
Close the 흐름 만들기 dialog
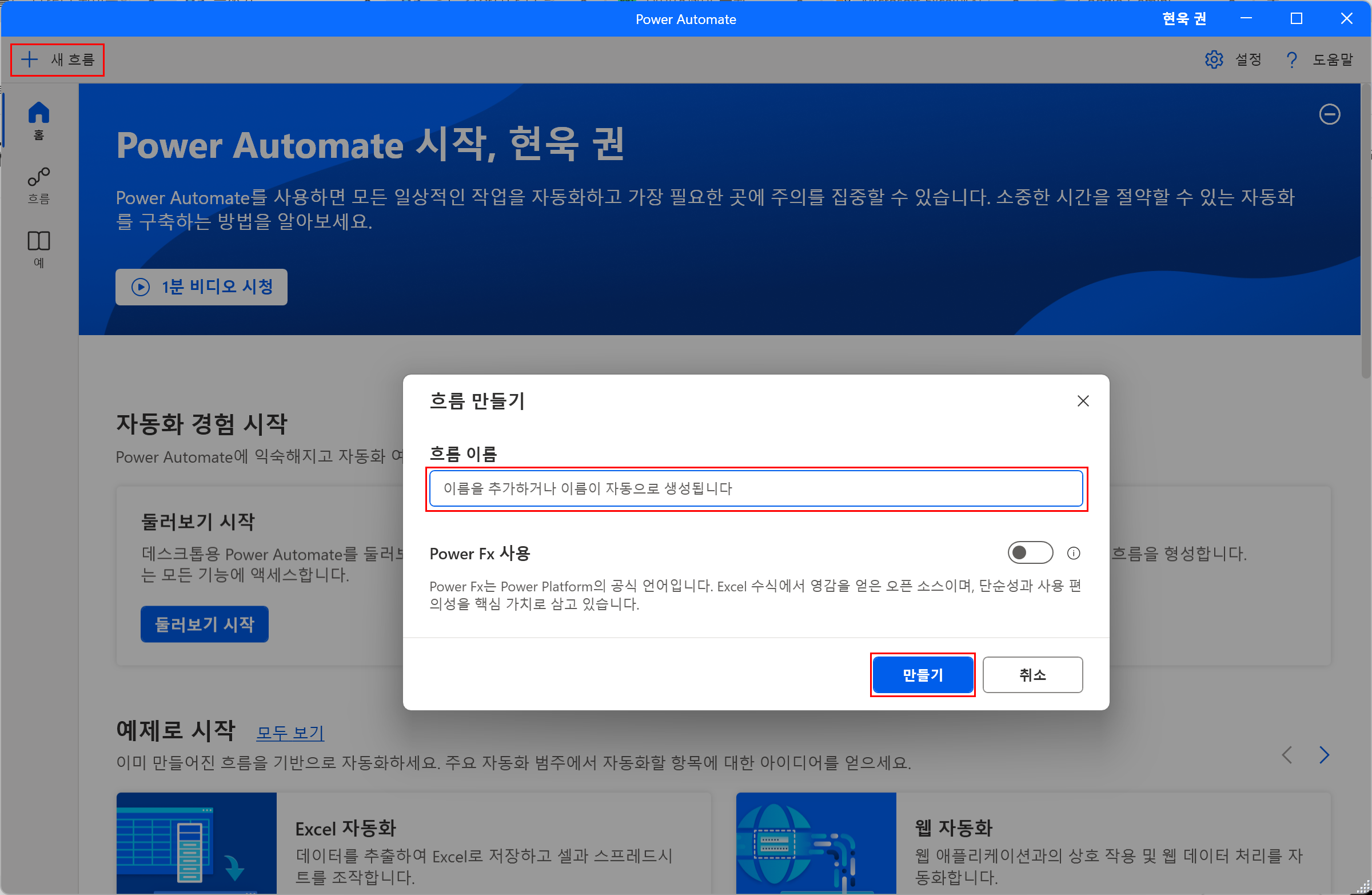tap(1083, 401)
